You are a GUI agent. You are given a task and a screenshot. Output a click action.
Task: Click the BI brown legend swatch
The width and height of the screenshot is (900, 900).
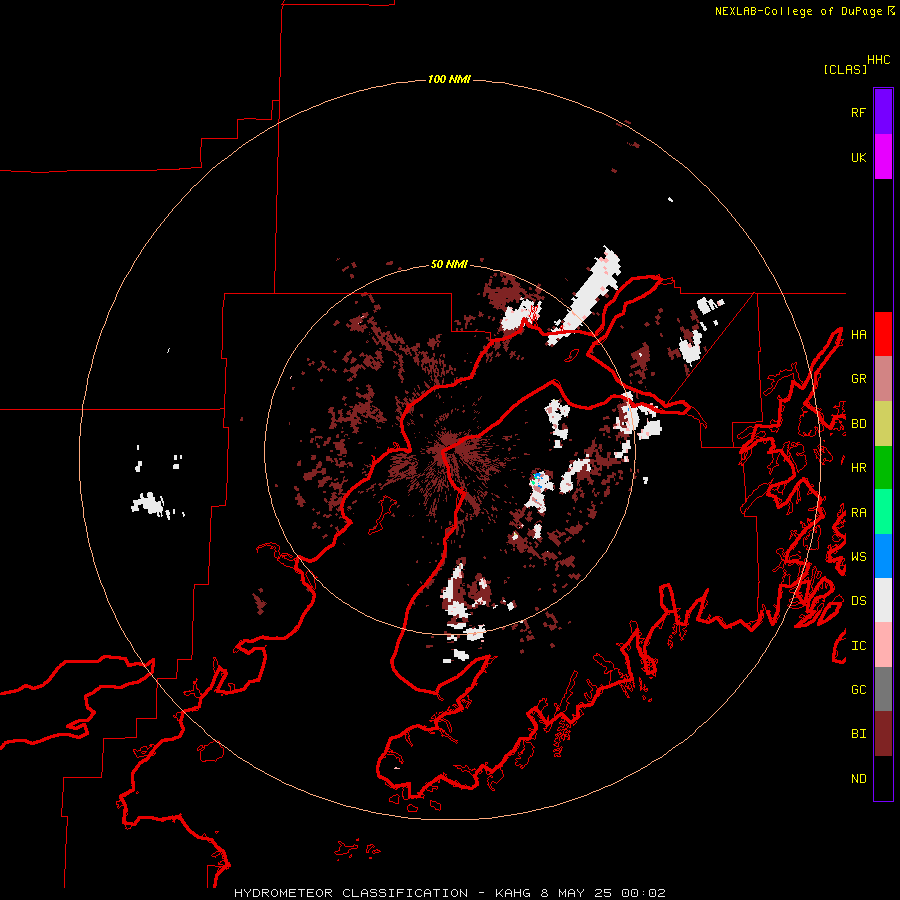883,734
